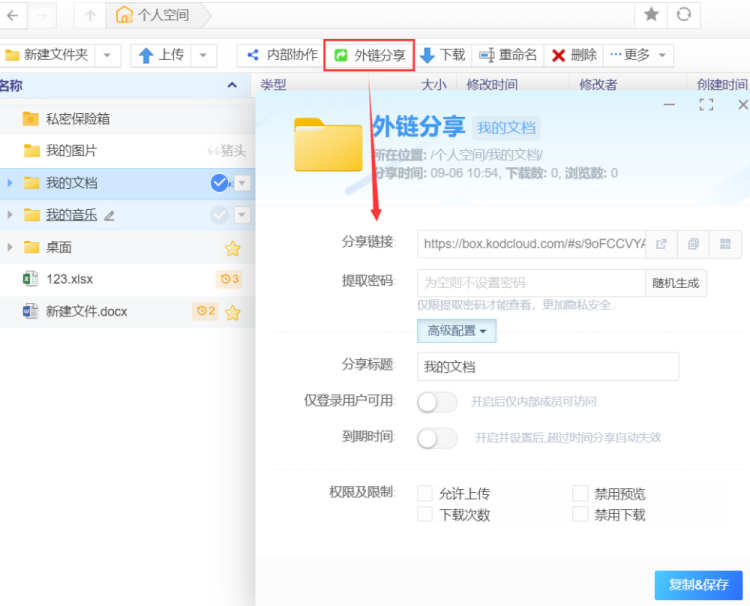Click 外链分享 in the toolbar
Screen dimensions: 750x606
click(369, 55)
